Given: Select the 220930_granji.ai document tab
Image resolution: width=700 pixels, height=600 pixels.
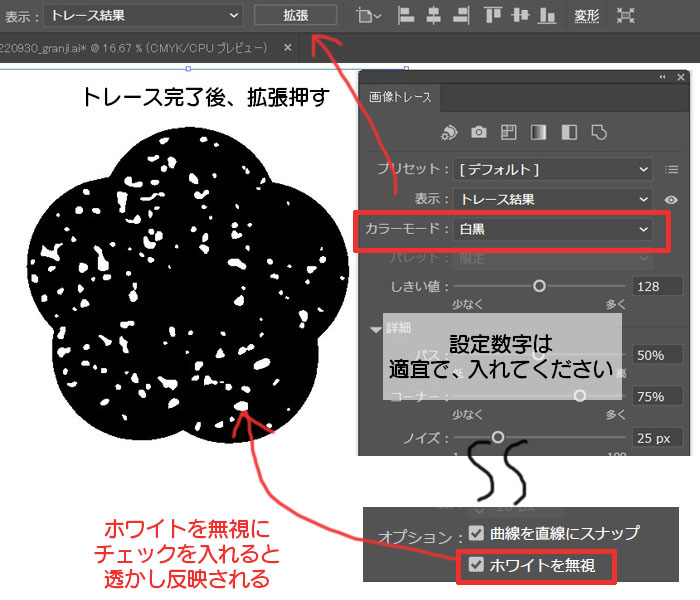Looking at the screenshot, I should [133, 48].
